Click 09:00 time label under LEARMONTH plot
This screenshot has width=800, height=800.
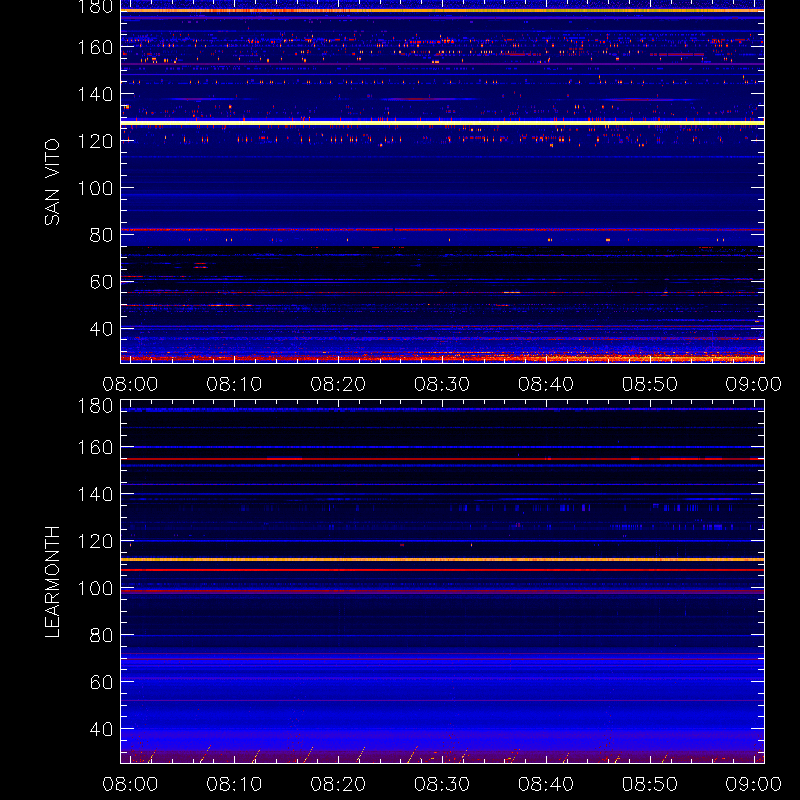pos(754,784)
